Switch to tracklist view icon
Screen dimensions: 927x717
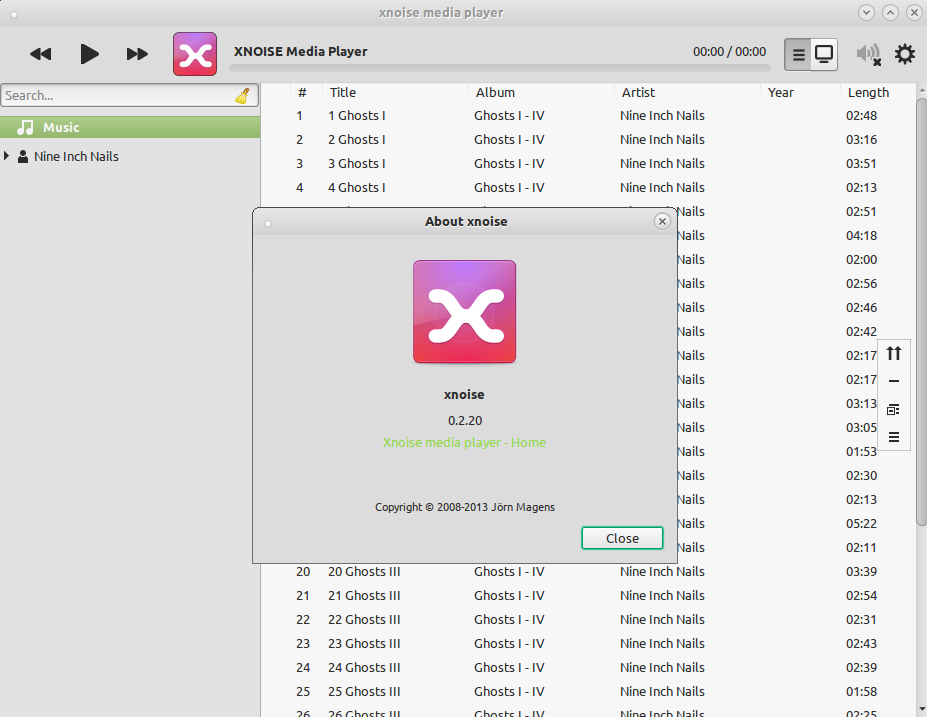(798, 54)
